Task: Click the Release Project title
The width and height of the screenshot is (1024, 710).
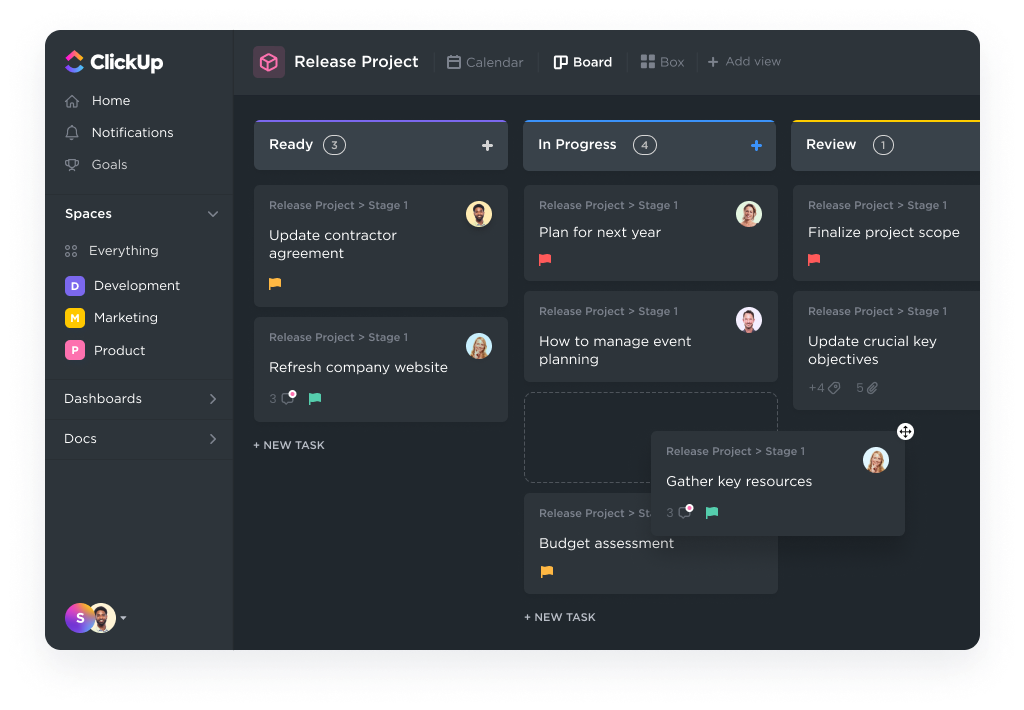Action: point(356,62)
